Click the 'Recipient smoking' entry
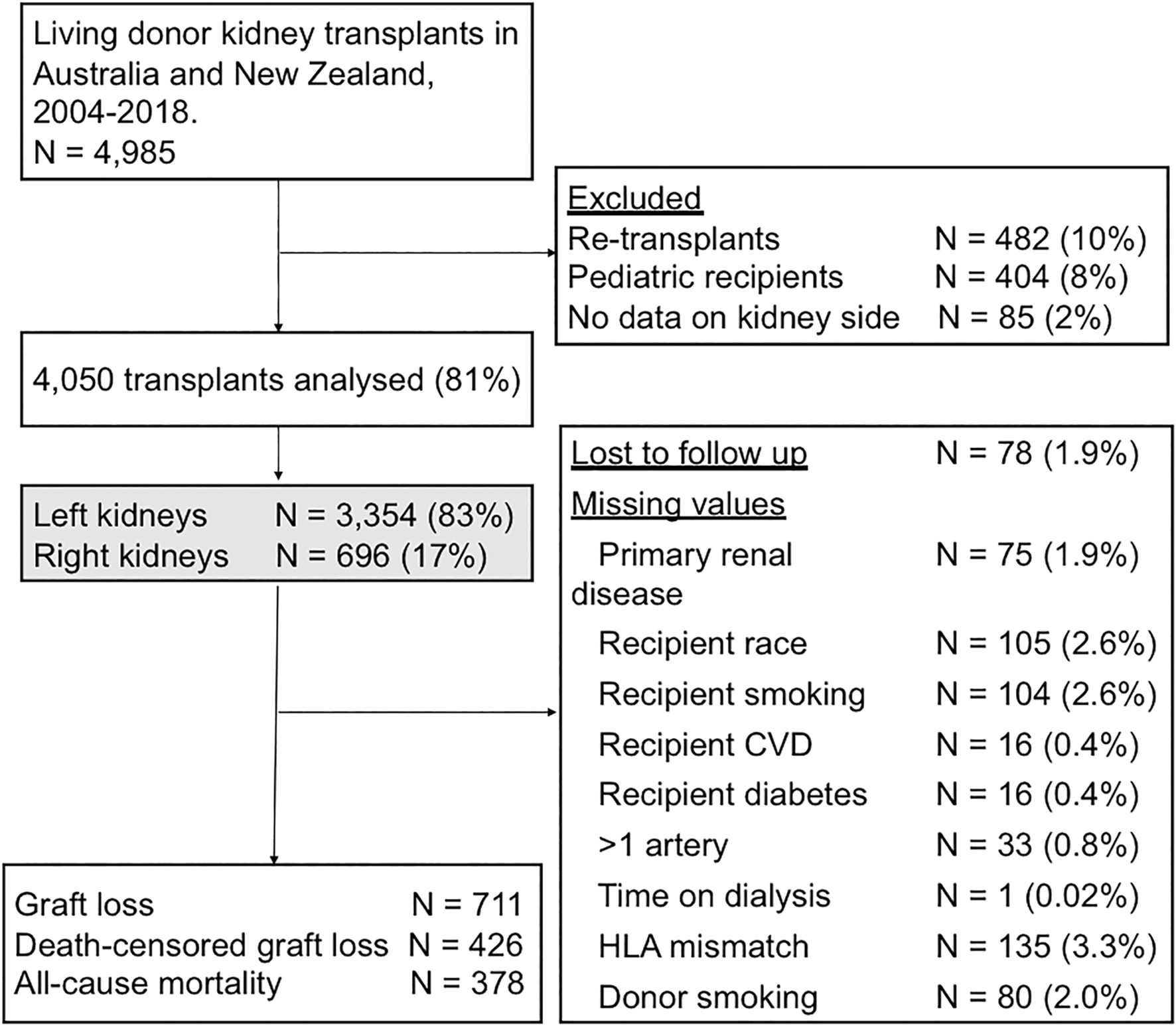The image size is (1176, 1026). (x=877, y=694)
